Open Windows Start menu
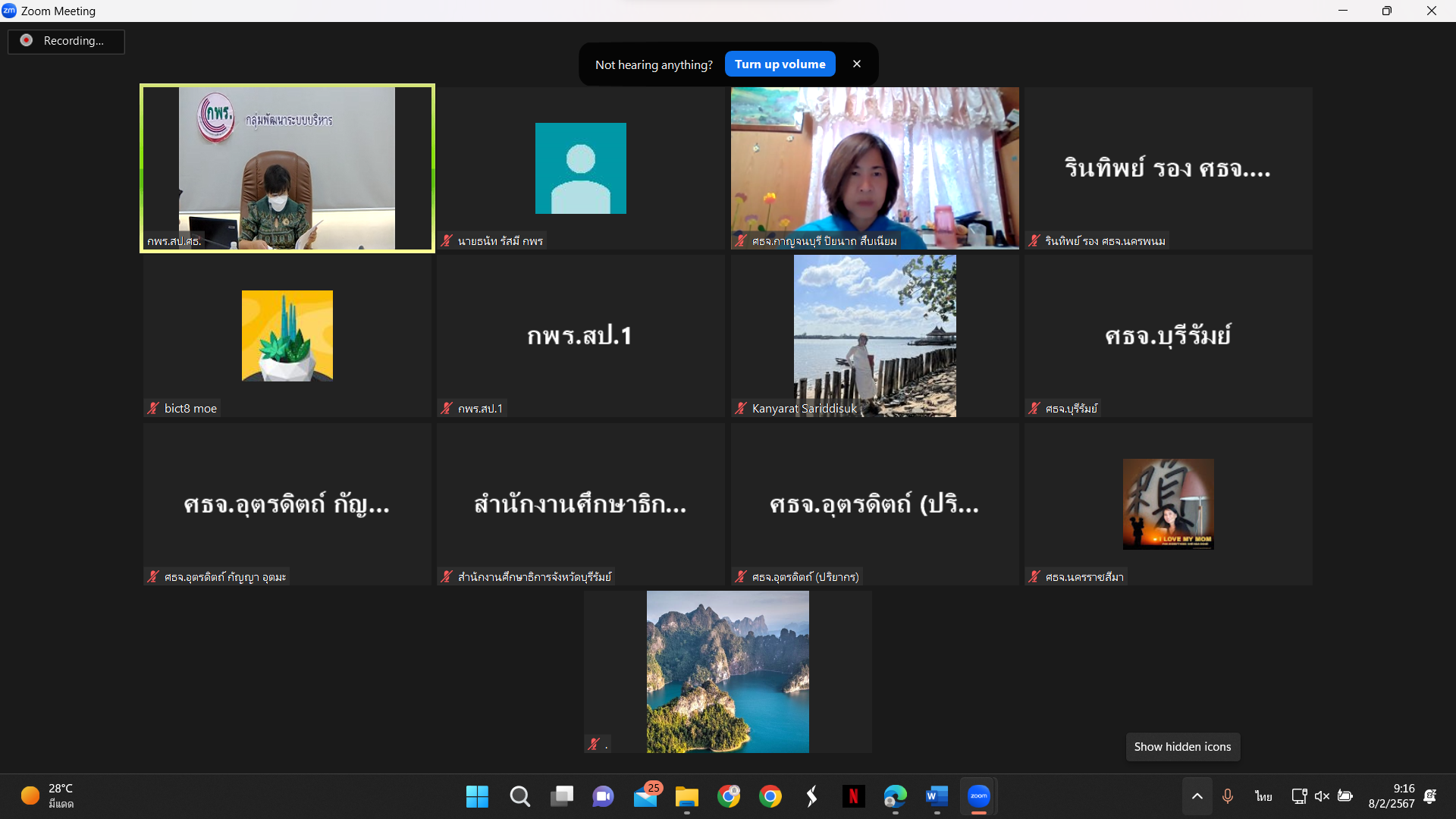1456x819 pixels. tap(477, 796)
